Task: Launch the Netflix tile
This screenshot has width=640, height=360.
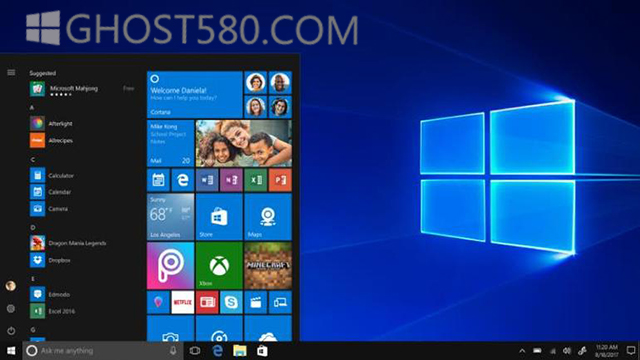Action: pyautogui.click(x=182, y=302)
